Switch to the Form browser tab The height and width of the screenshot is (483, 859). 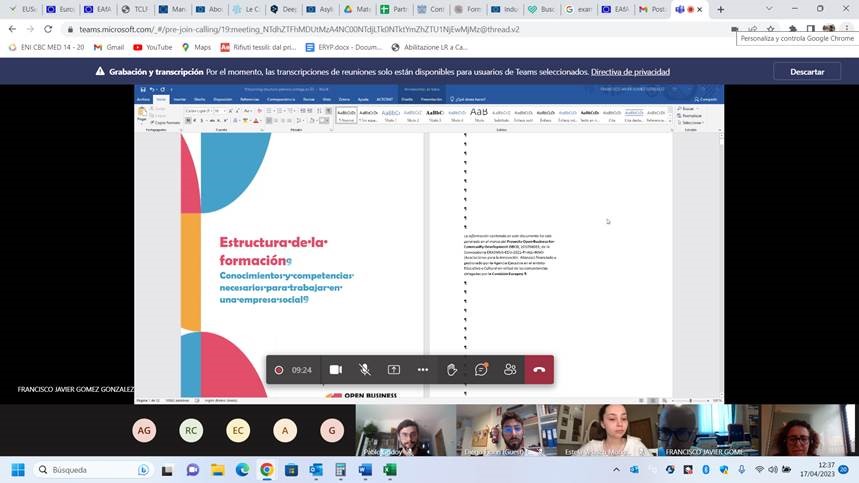coord(468,9)
